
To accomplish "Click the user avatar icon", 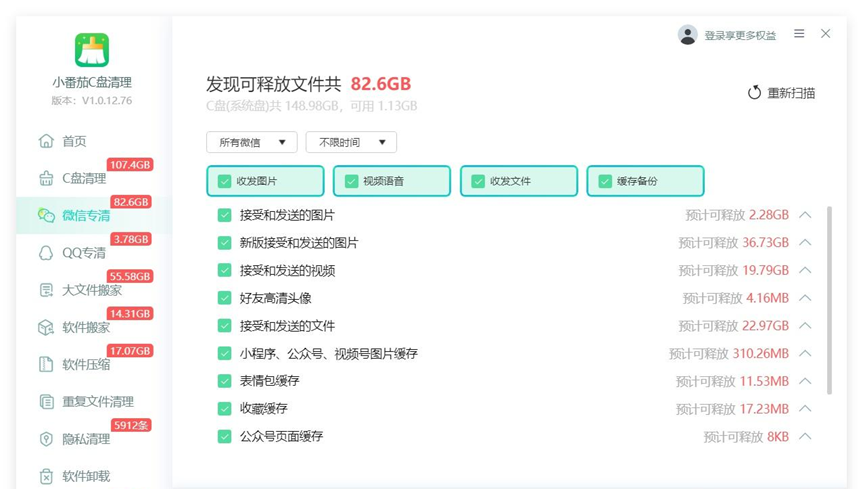I will (687, 35).
